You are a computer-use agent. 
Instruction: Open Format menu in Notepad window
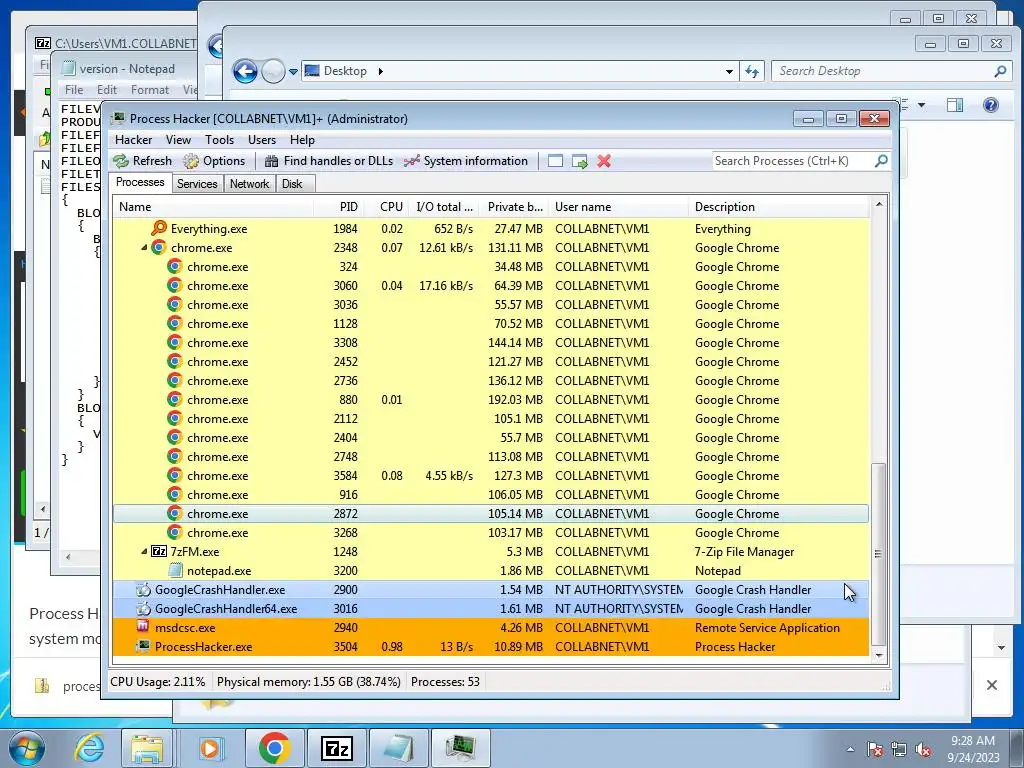click(150, 90)
